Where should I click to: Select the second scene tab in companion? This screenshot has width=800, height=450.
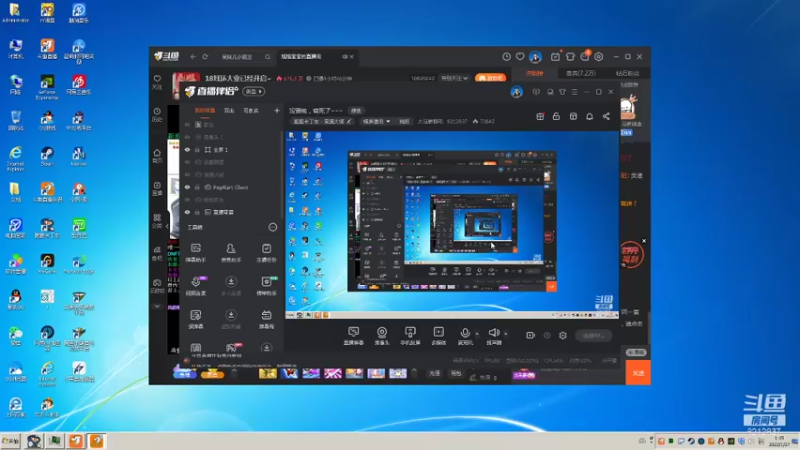coord(229,110)
